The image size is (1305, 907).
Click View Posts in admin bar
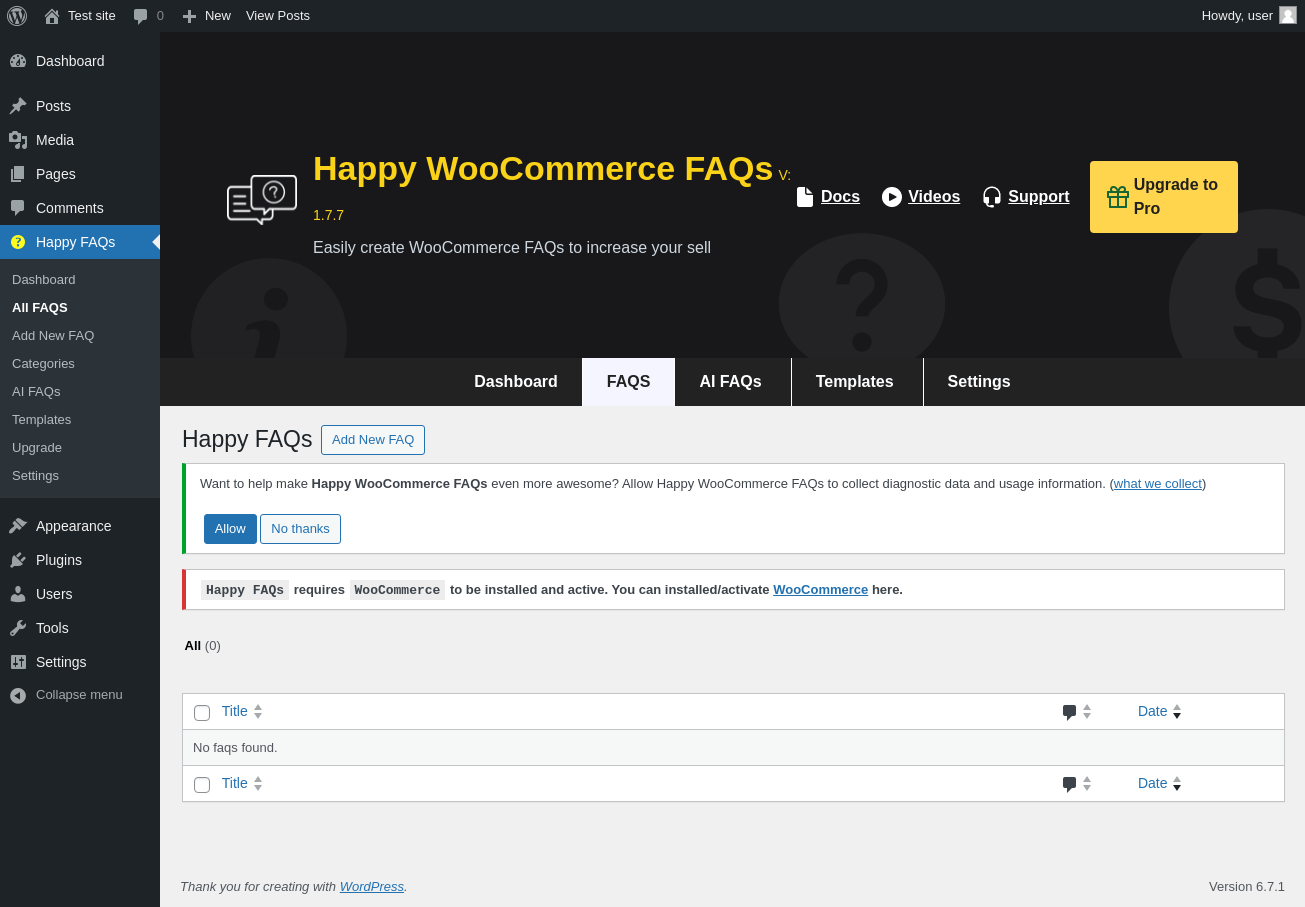[278, 16]
